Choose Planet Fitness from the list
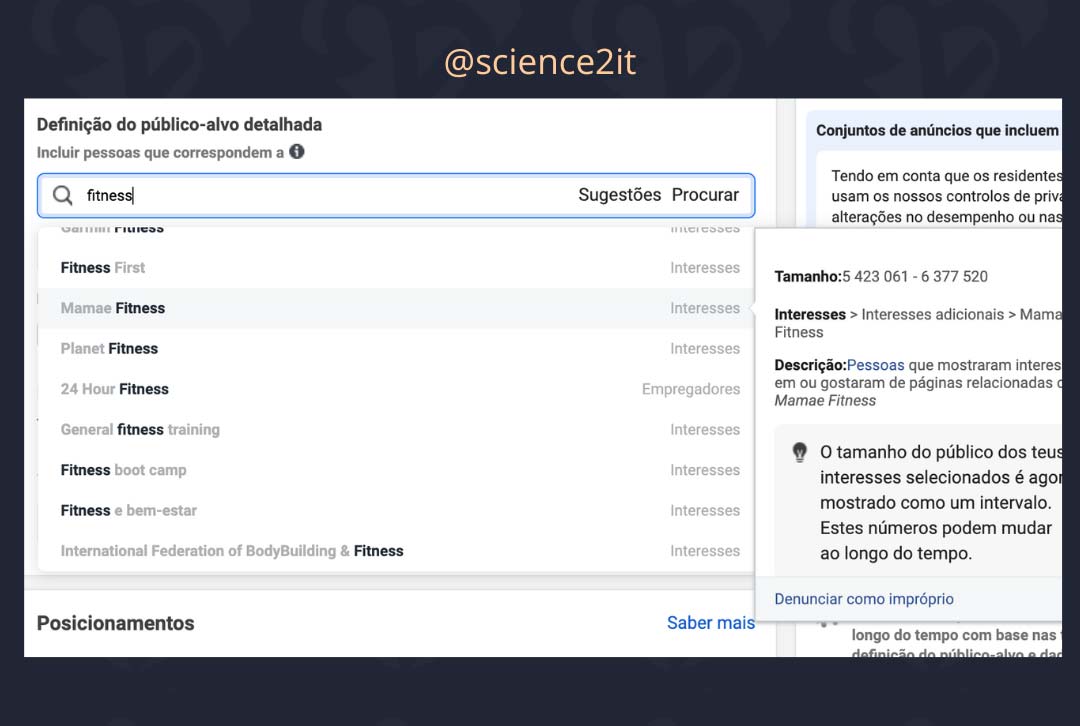1080x726 pixels. pyautogui.click(x=109, y=349)
